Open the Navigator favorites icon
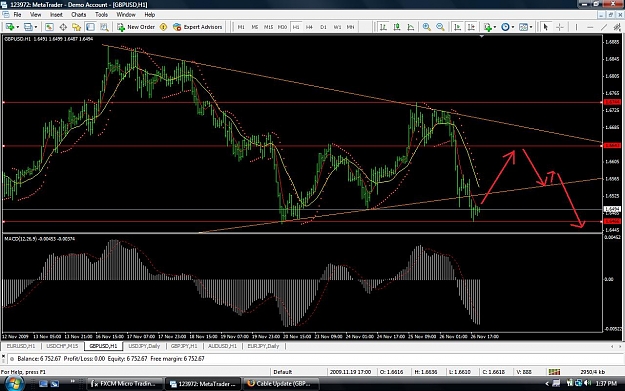The image size is (625, 391). pos(77,27)
